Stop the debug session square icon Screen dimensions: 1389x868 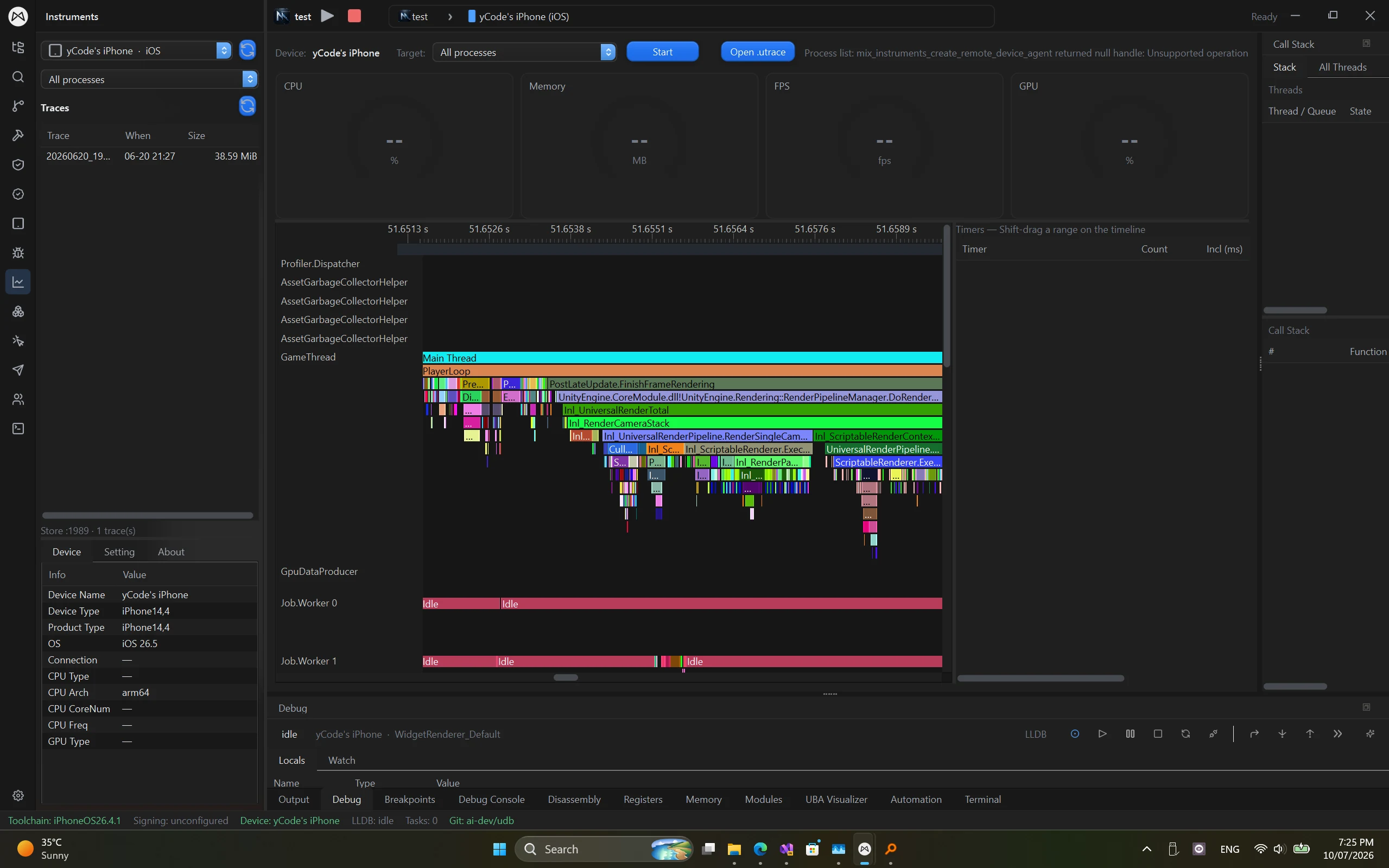(1158, 734)
